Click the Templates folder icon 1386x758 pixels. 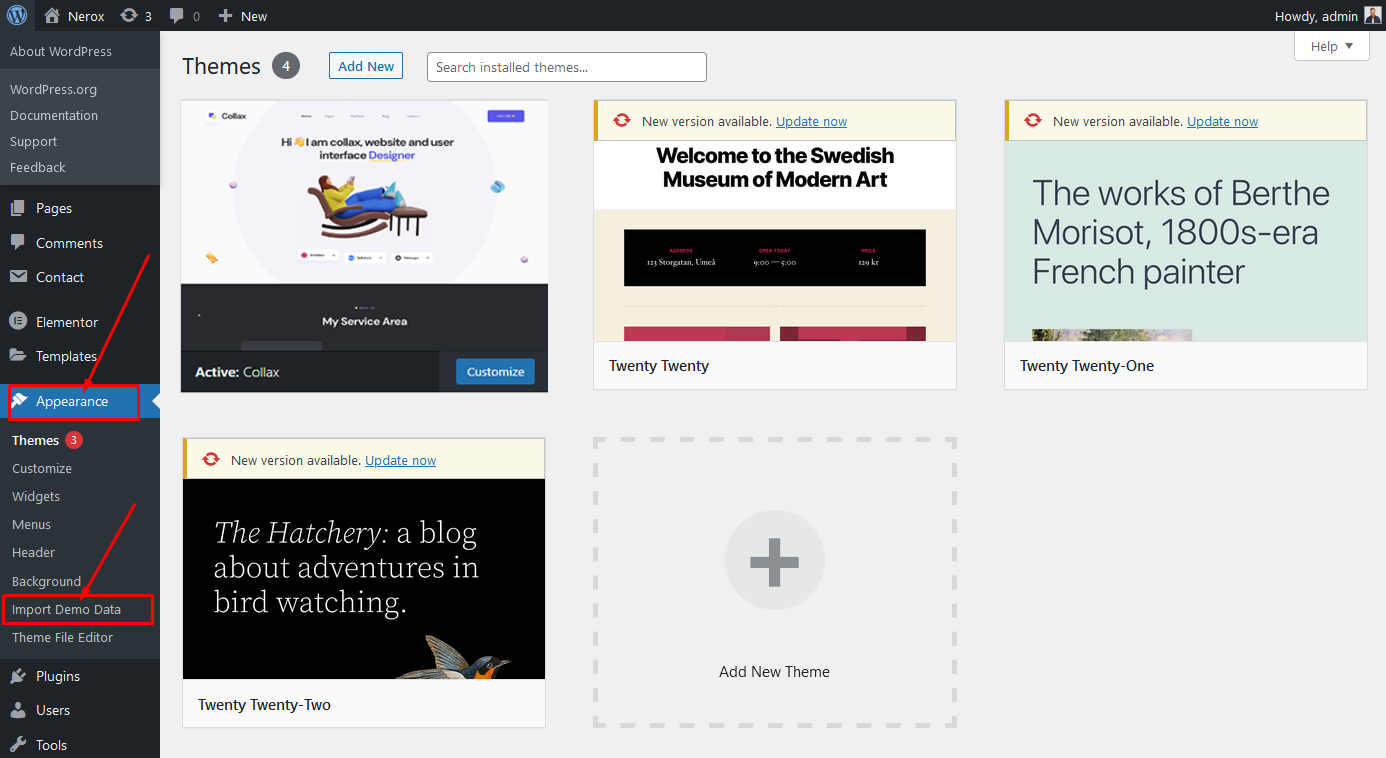pyautogui.click(x=18, y=356)
